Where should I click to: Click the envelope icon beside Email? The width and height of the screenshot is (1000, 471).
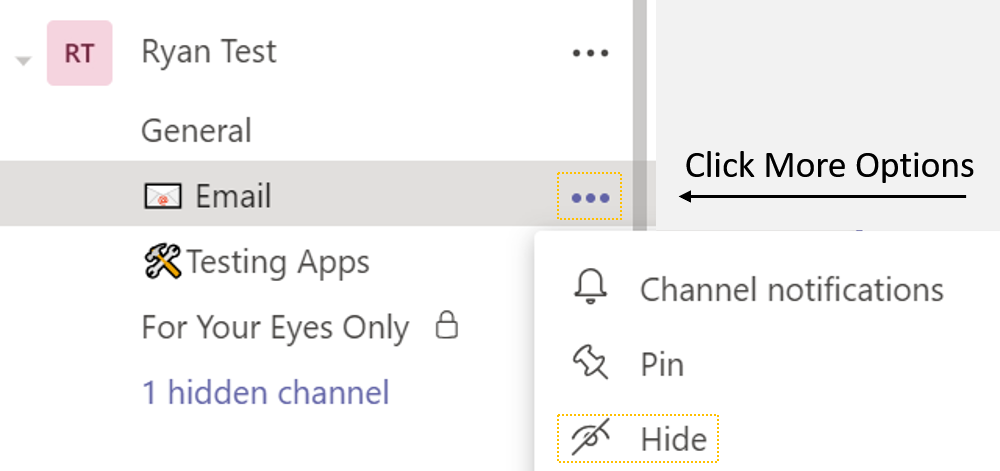tap(163, 196)
